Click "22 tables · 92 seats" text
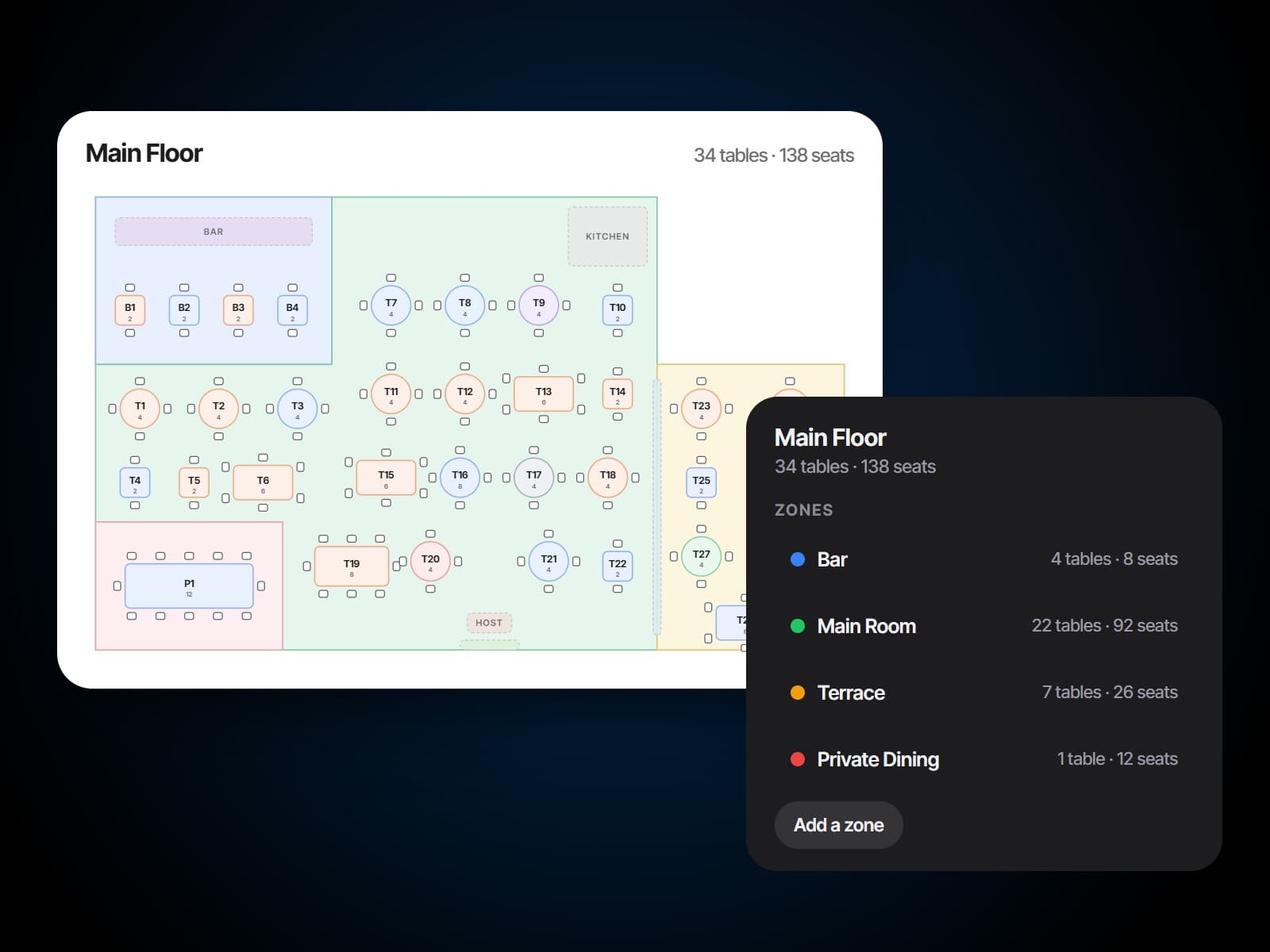 click(1105, 626)
